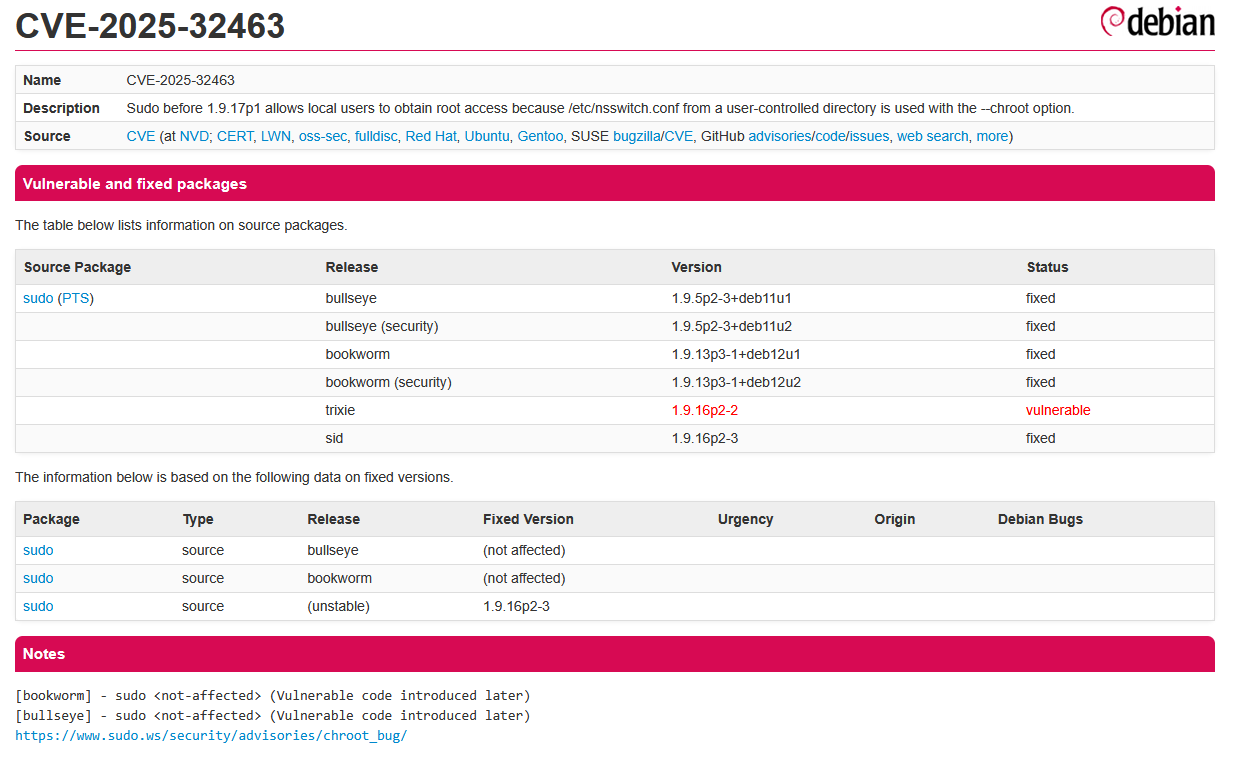This screenshot has height=757, width=1247.
Task: Click the web search link
Action: pyautogui.click(x=932, y=136)
